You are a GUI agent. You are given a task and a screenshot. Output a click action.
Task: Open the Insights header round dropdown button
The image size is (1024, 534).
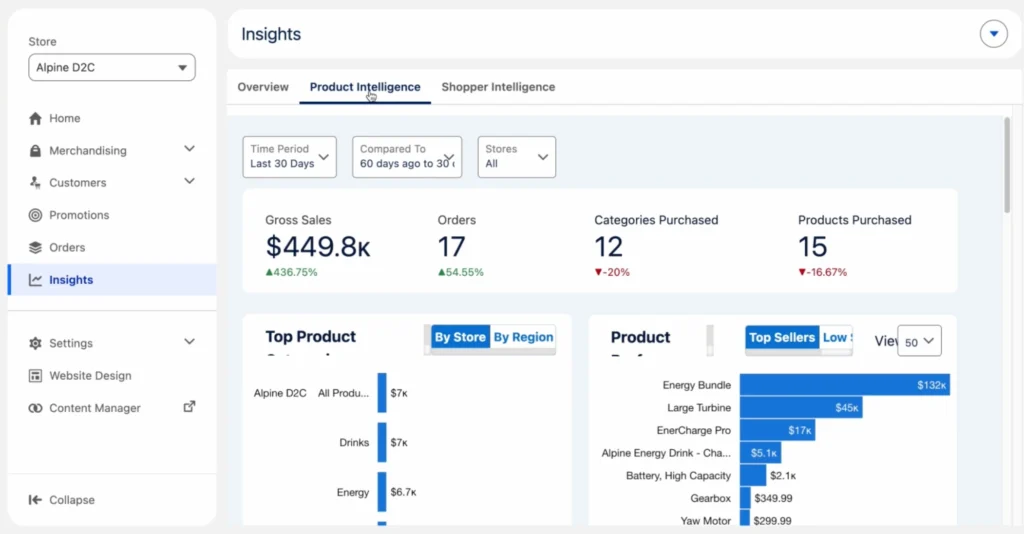(993, 34)
